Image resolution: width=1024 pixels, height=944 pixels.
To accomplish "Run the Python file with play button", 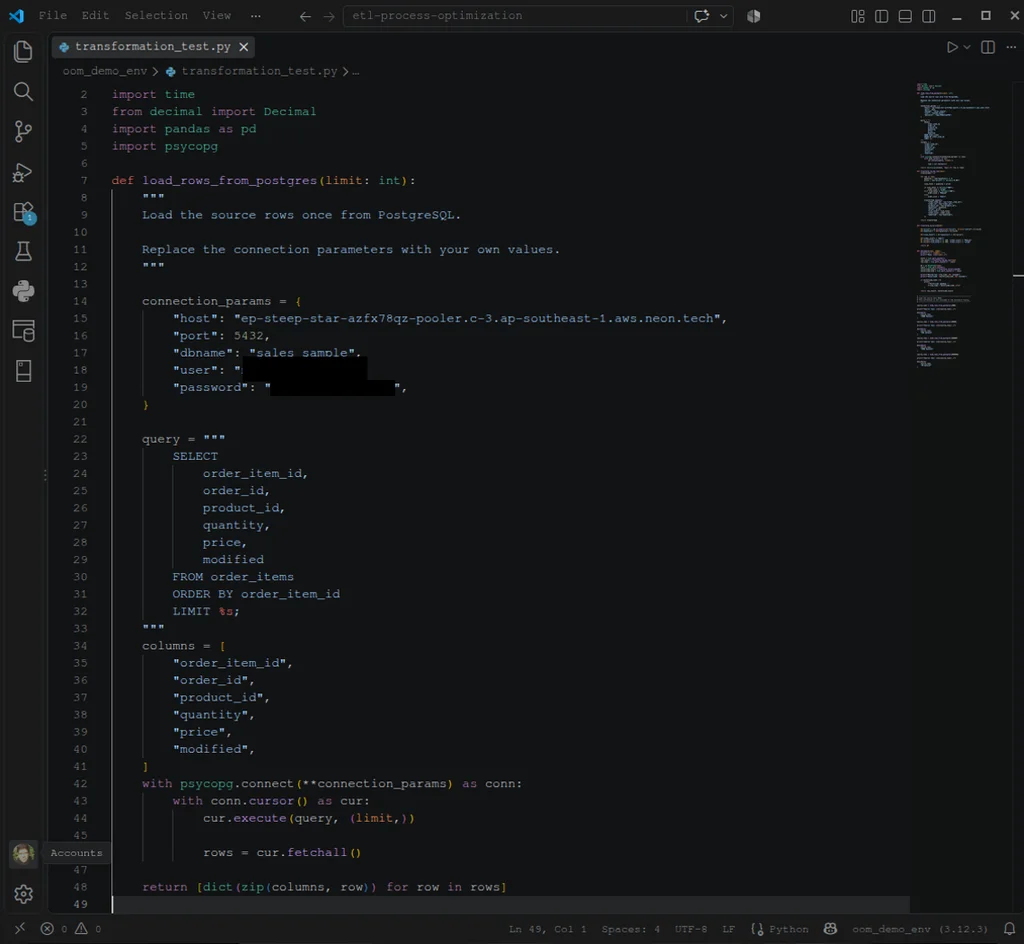I will 952,47.
